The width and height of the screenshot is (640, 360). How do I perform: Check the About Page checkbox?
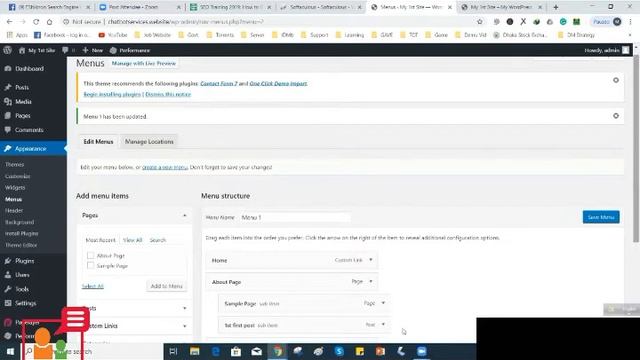pos(90,256)
